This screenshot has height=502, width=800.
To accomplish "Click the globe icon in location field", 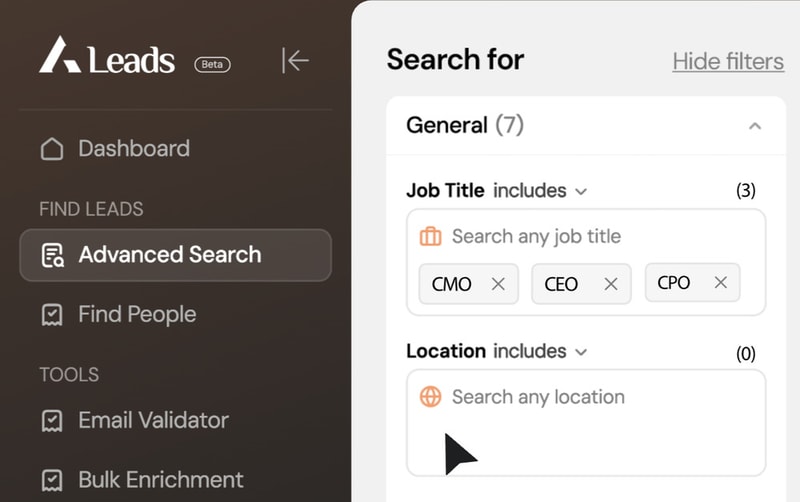I will pyautogui.click(x=430, y=397).
